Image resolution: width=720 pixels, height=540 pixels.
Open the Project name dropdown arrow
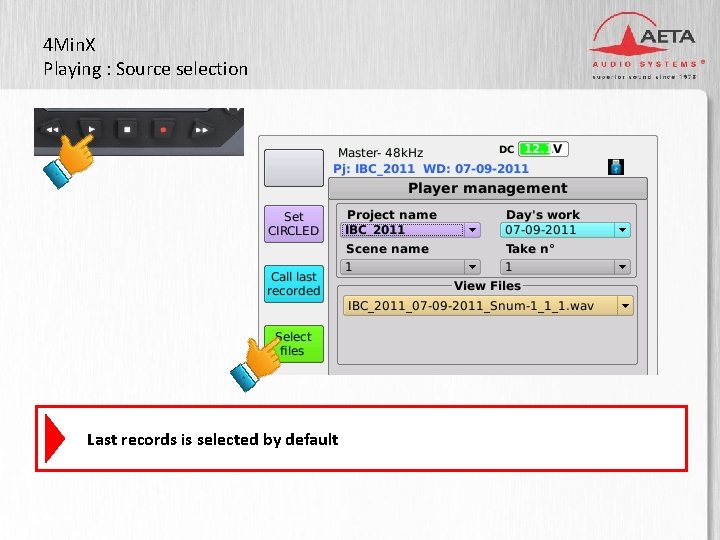tap(472, 230)
